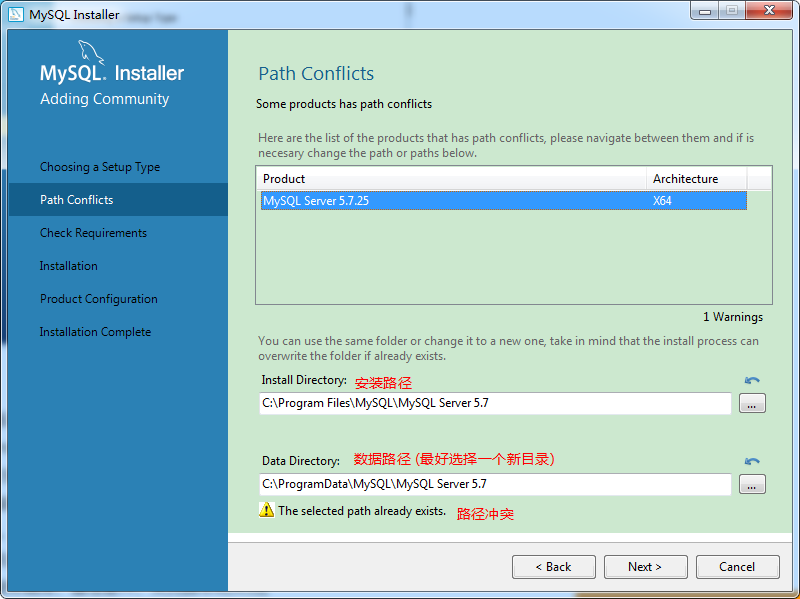Revert the Data Directory path to default
This screenshot has width=800, height=599.
pyautogui.click(x=752, y=462)
